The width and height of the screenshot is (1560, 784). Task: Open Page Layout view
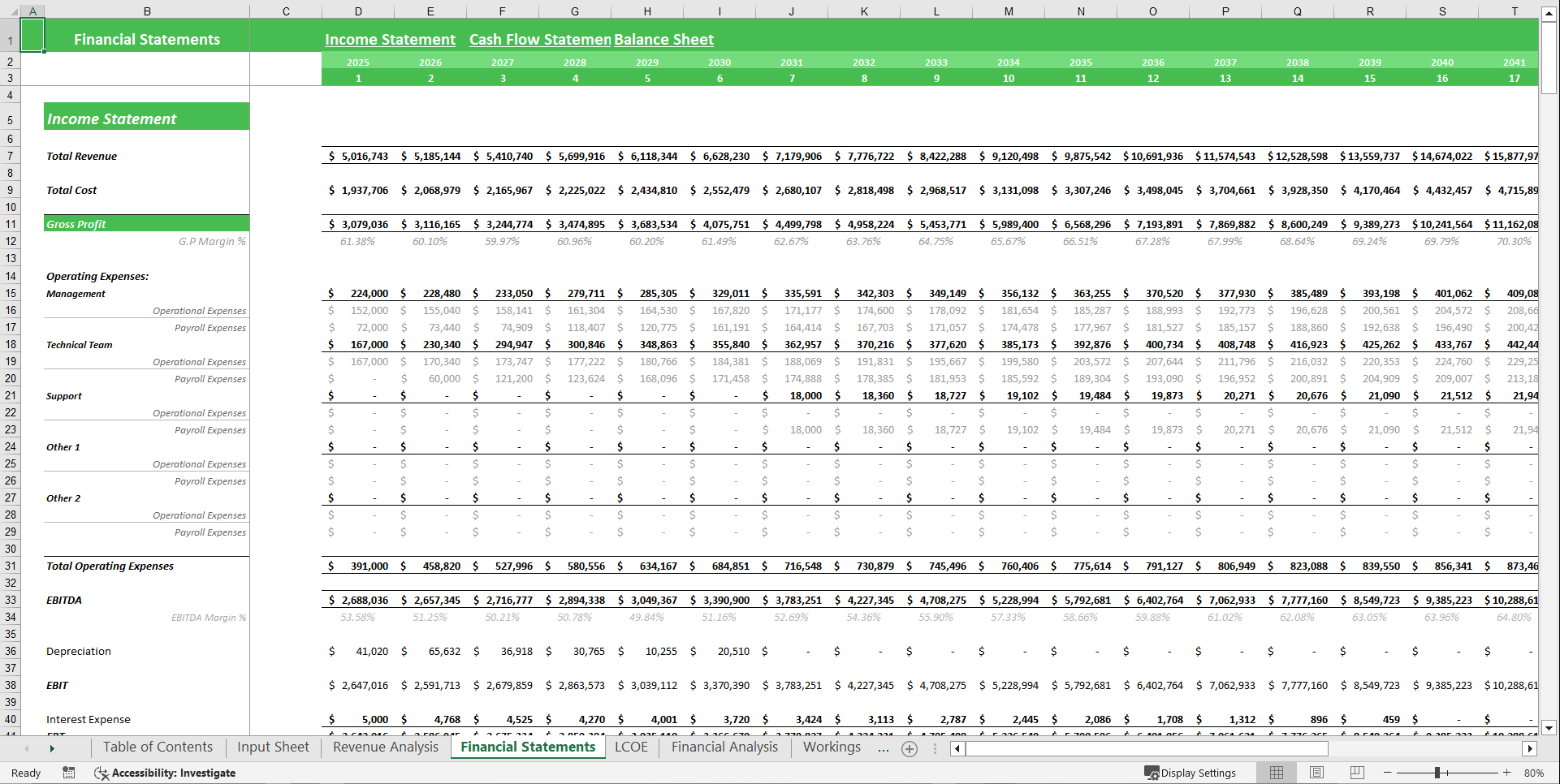point(1316,773)
